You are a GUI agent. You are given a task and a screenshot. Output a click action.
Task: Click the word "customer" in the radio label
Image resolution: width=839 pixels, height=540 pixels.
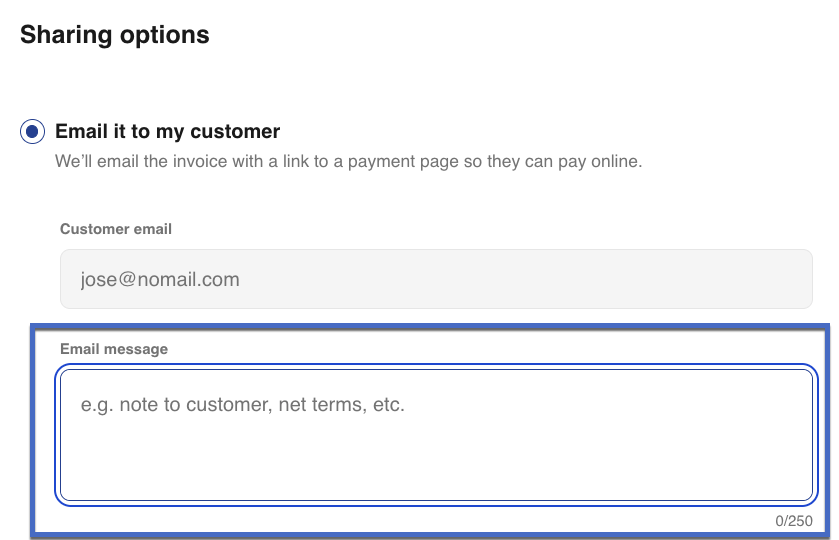[x=236, y=132]
